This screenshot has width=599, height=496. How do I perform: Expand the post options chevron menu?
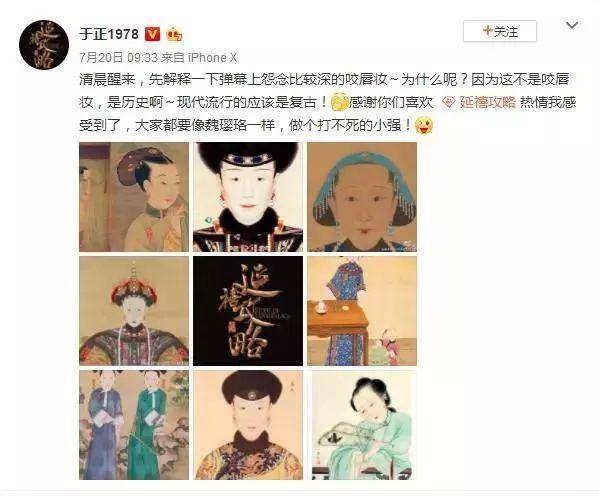571,26
